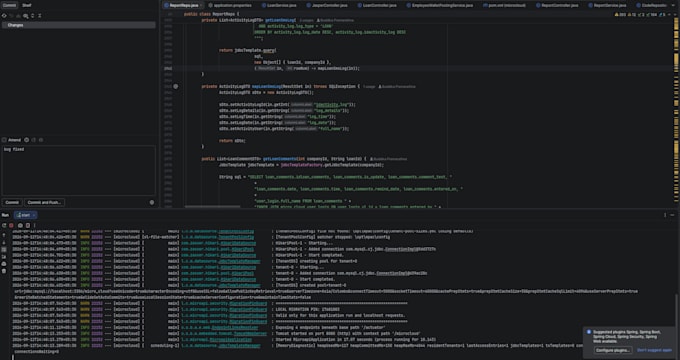680x360 pixels.
Task: Close the ReportRepo.java tab
Action: [x=201, y=5]
